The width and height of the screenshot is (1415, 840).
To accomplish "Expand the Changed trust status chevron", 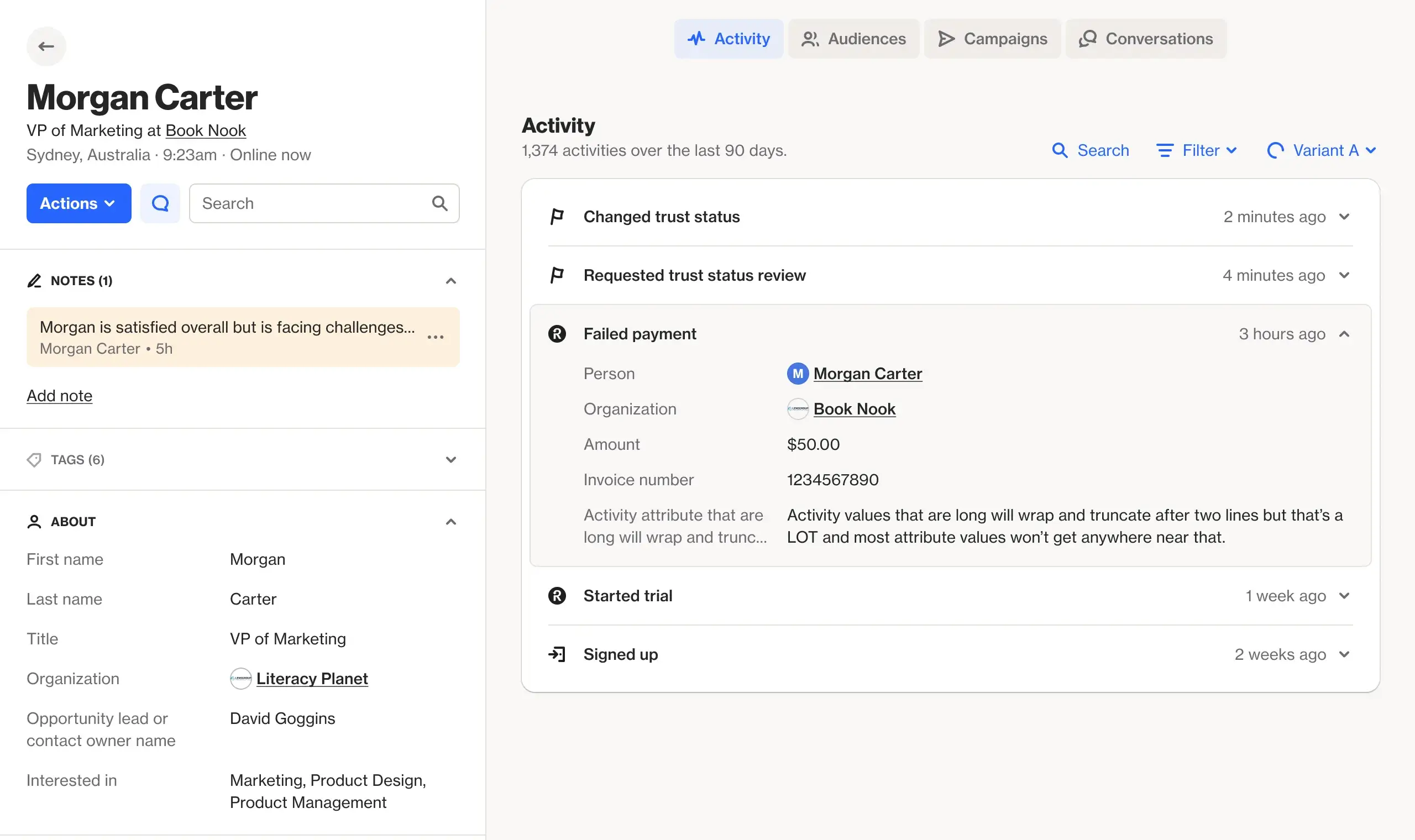I will [x=1344, y=217].
